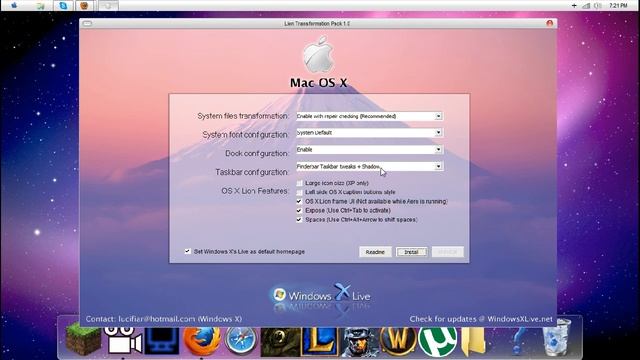Click the Contact hotmail address text
This screenshot has width=640, height=360.
164,319
